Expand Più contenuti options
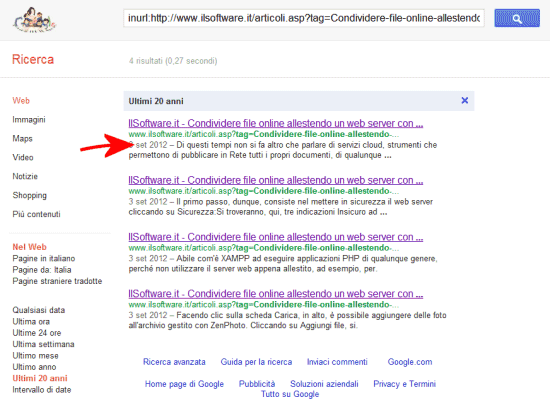 pos(36,214)
